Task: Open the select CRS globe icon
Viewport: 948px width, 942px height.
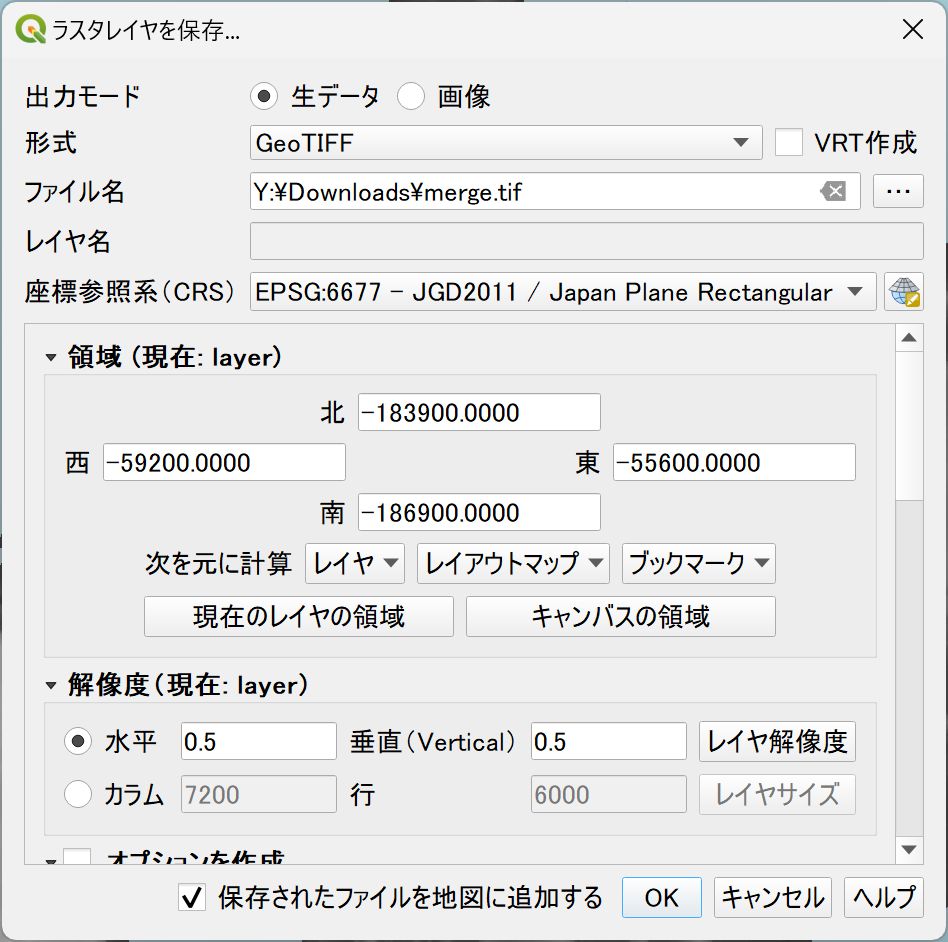Action: click(x=904, y=292)
